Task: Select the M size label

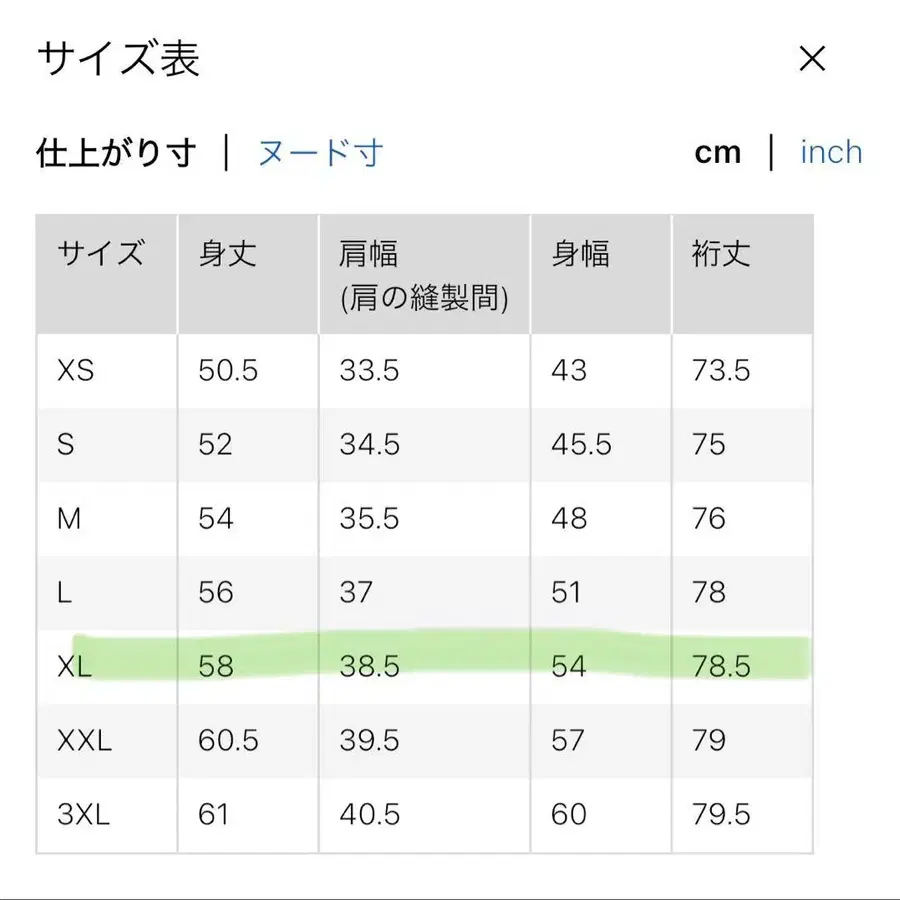Action: (70, 518)
